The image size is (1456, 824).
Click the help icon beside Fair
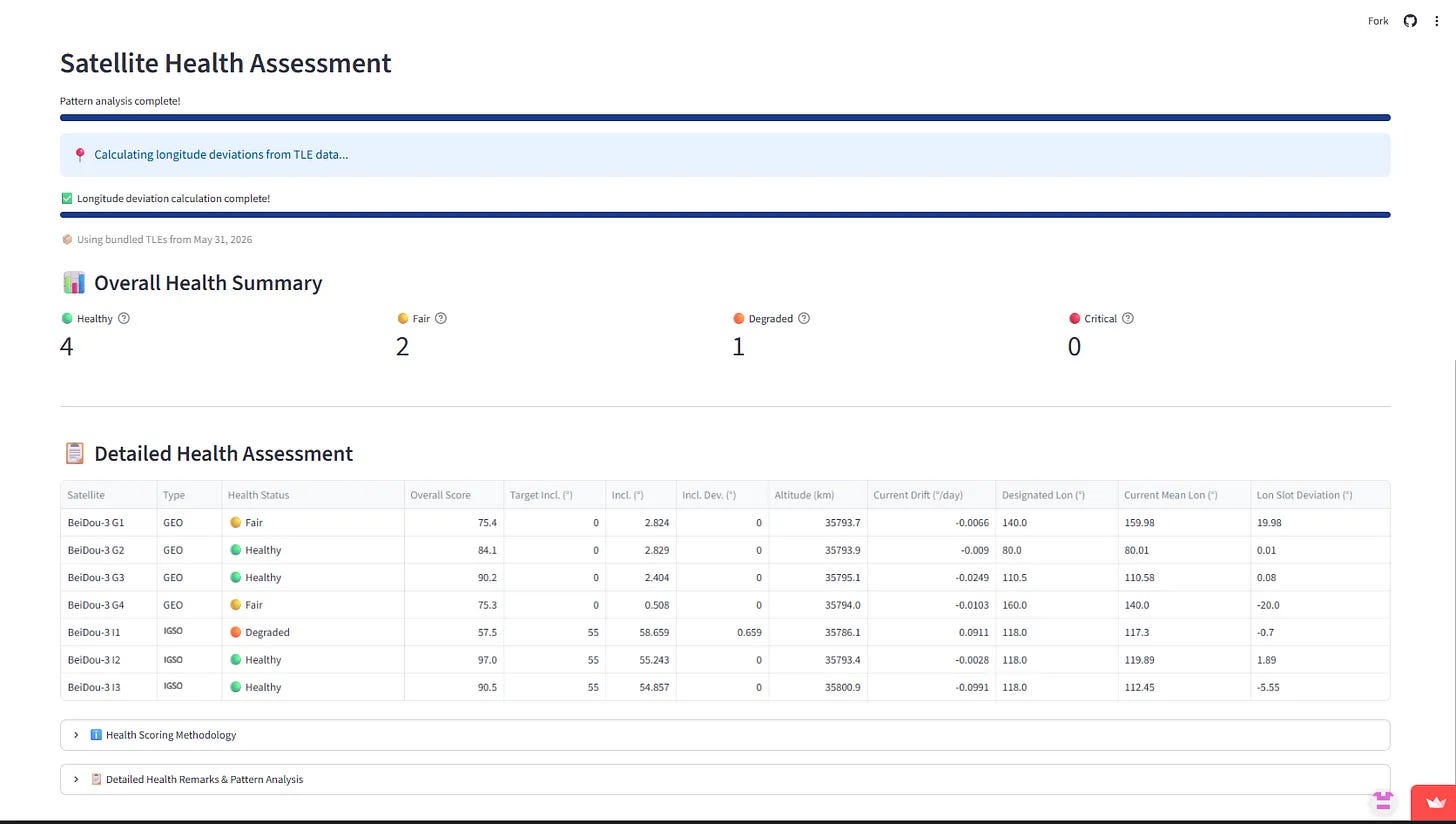(441, 318)
